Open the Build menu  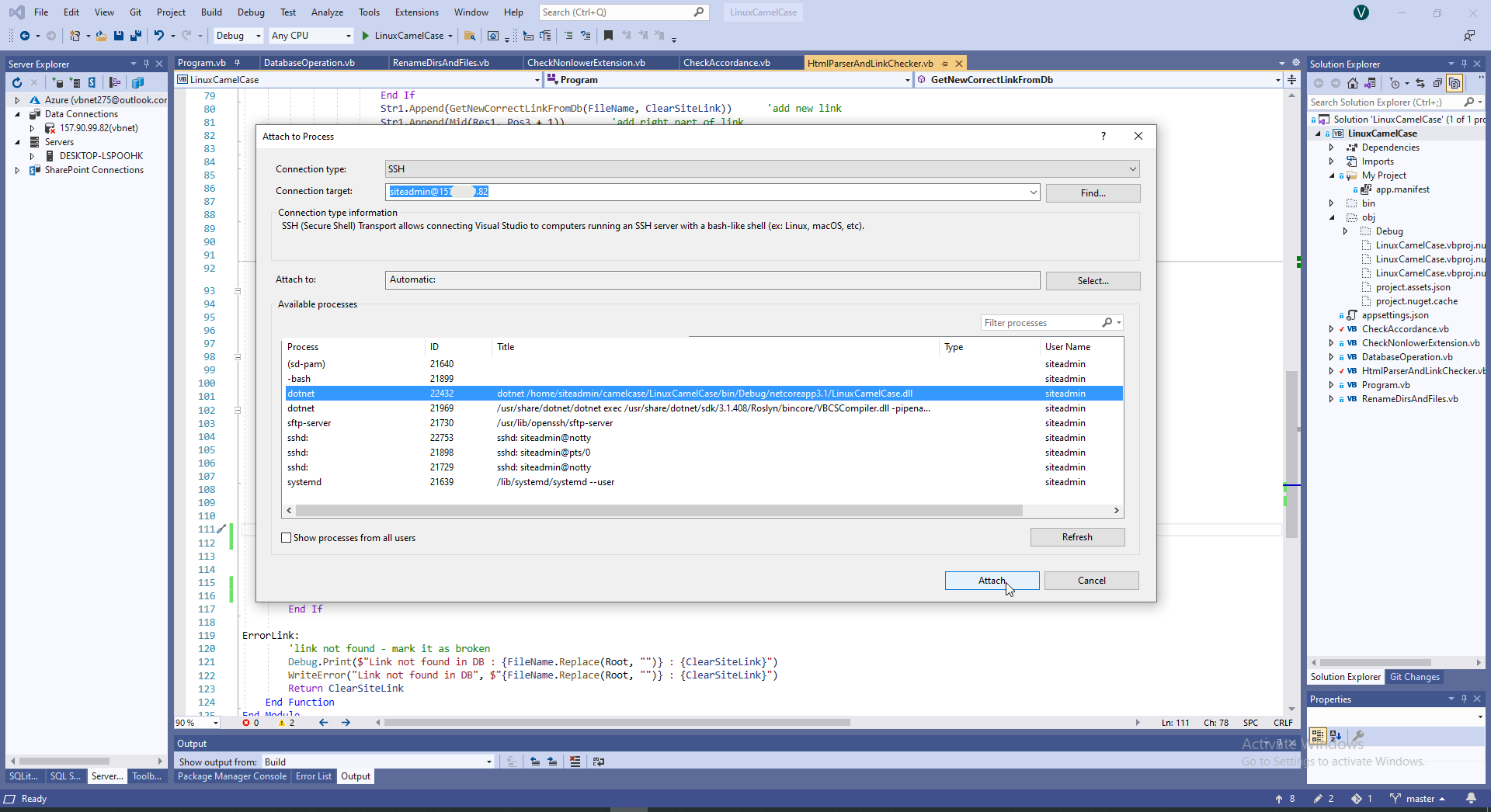(x=211, y=12)
